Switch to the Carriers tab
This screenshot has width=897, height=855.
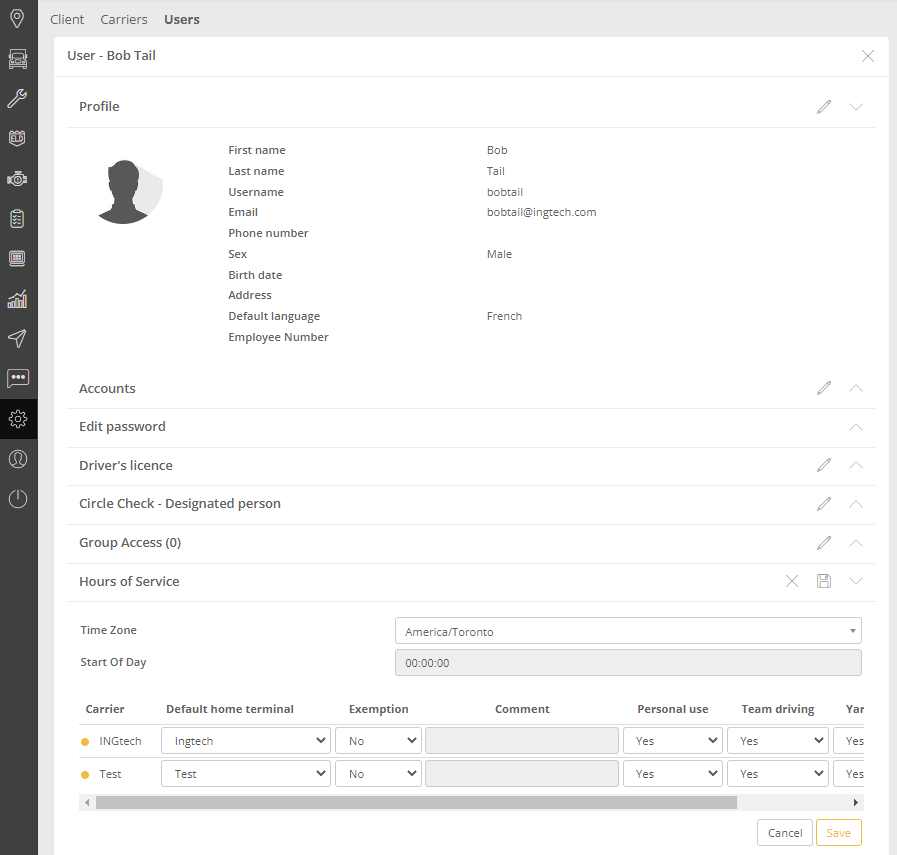coord(124,19)
